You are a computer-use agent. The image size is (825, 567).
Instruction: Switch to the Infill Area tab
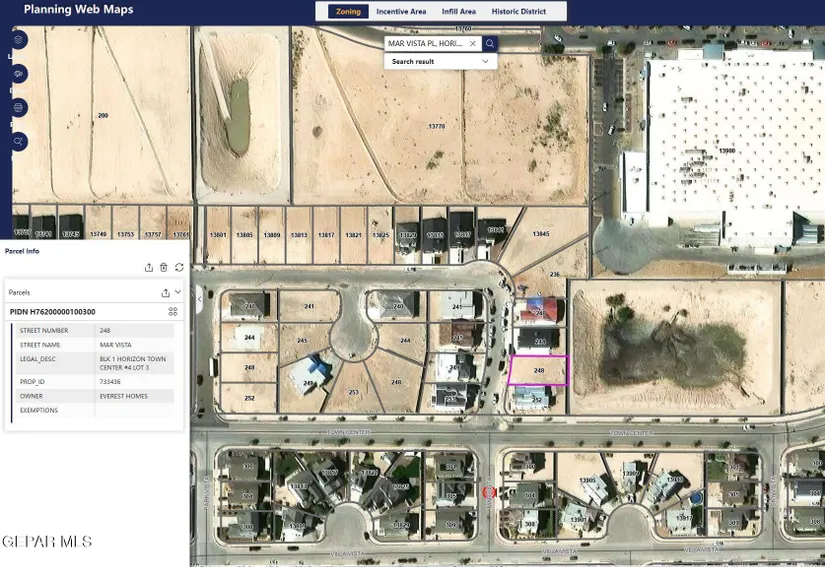(458, 12)
